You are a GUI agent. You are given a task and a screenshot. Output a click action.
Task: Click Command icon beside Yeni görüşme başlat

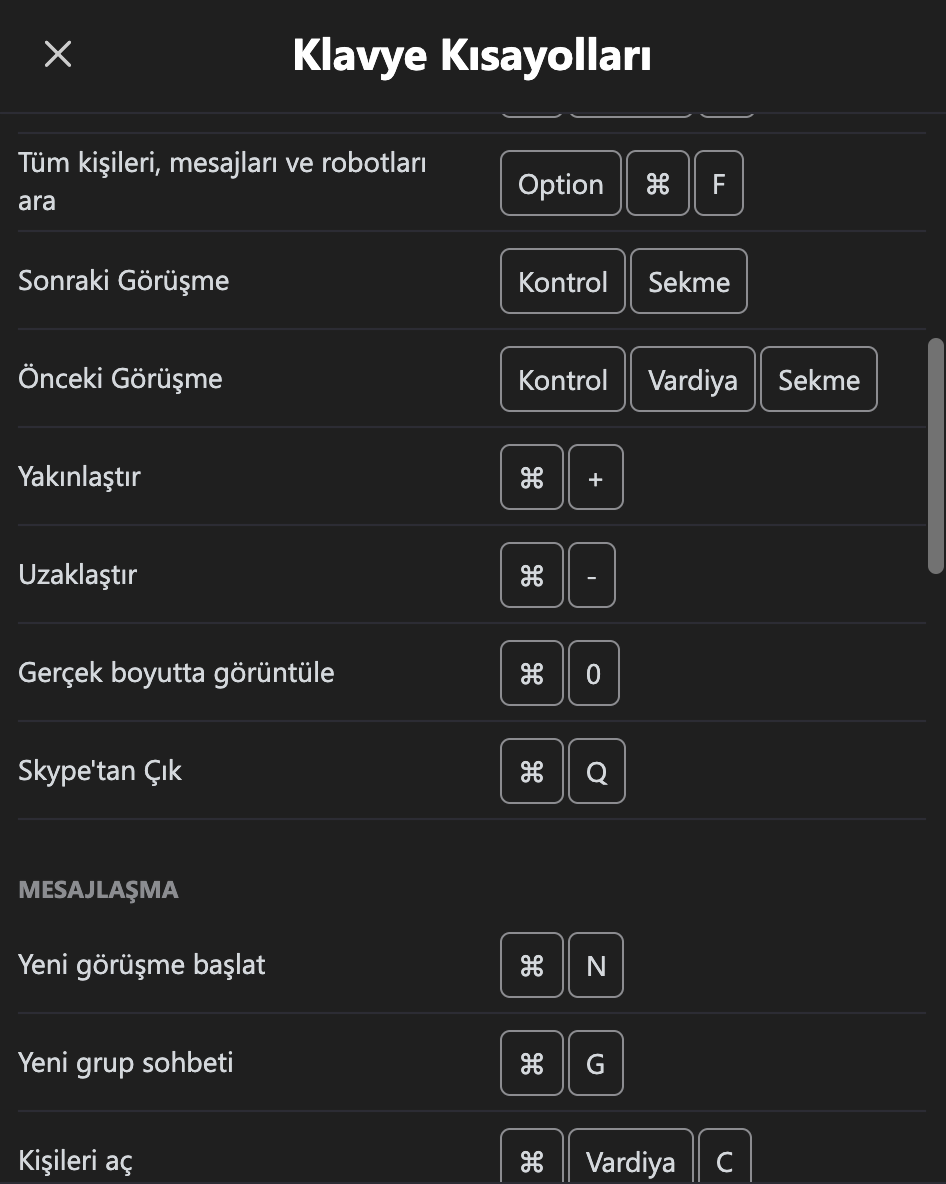[x=532, y=966]
